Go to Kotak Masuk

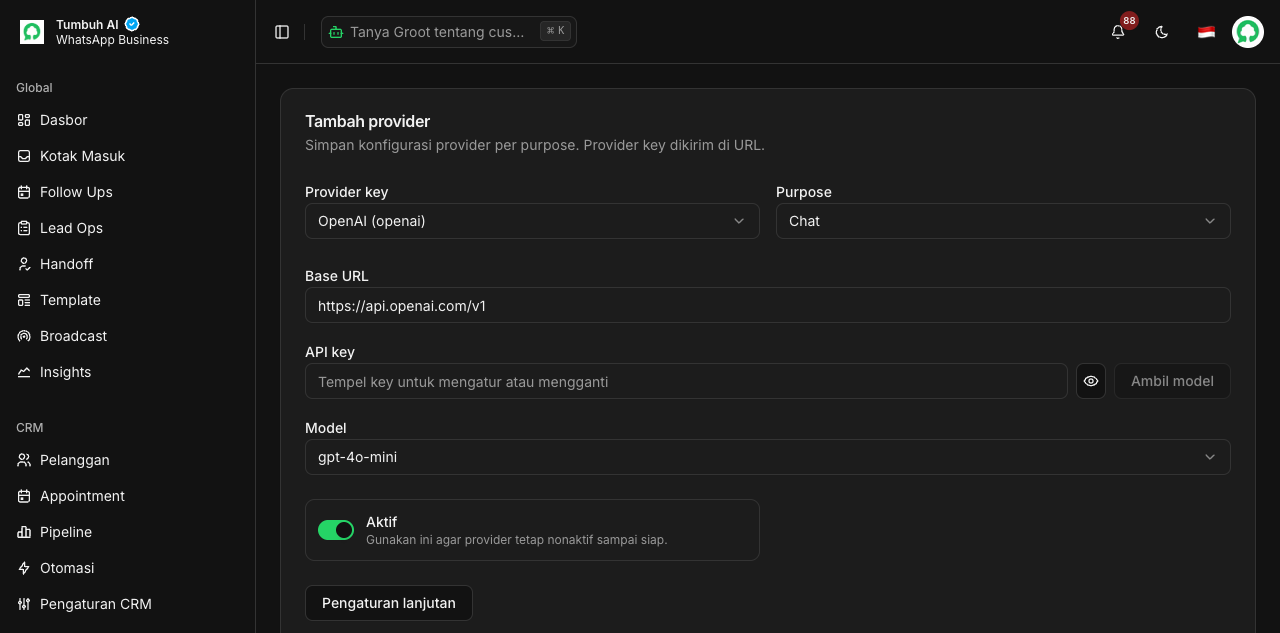pyautogui.click(x=128, y=156)
